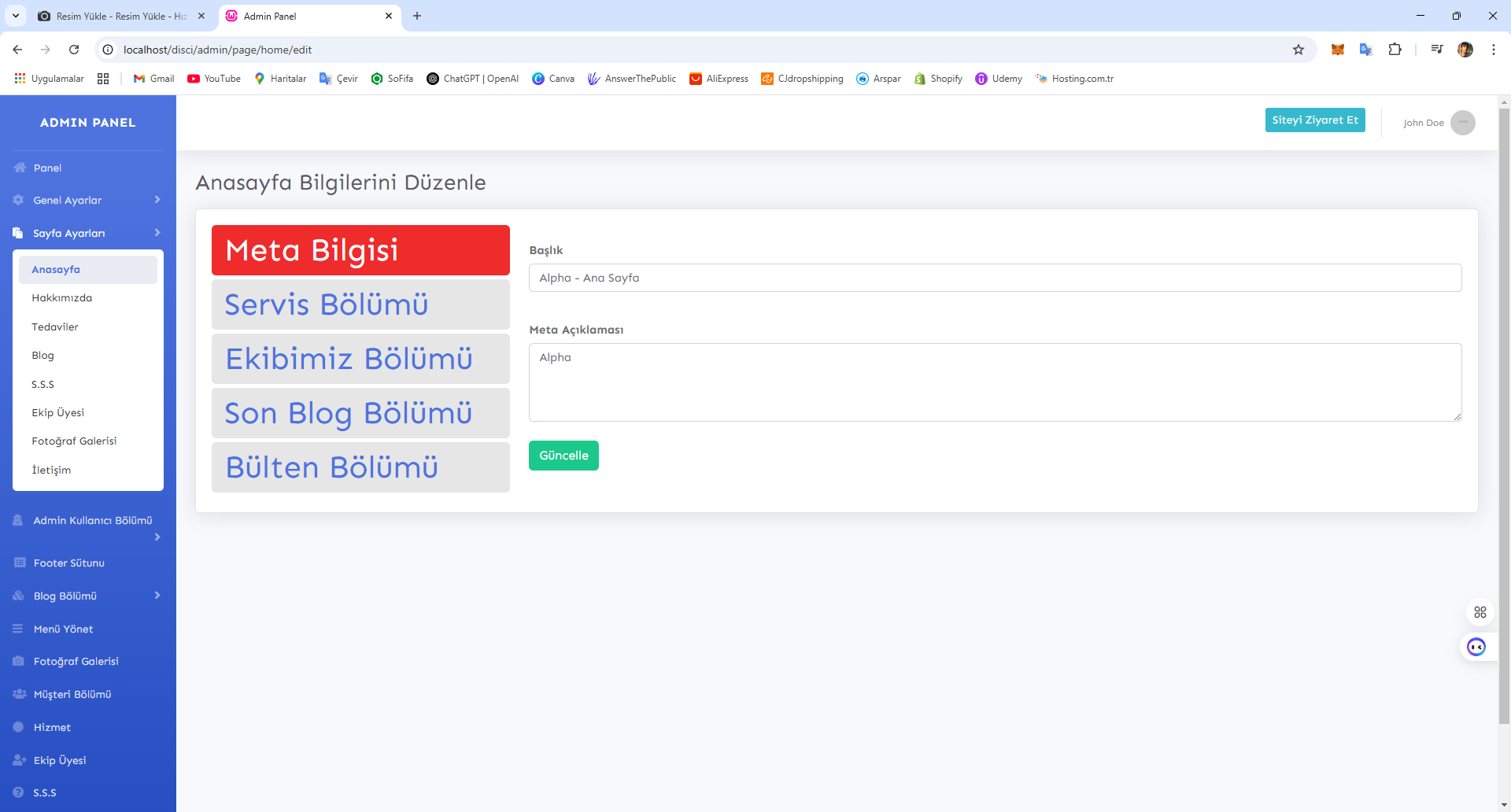Screen dimensions: 1511x812
Task: Click the S.S.S question mark icon
Action: 18,792
